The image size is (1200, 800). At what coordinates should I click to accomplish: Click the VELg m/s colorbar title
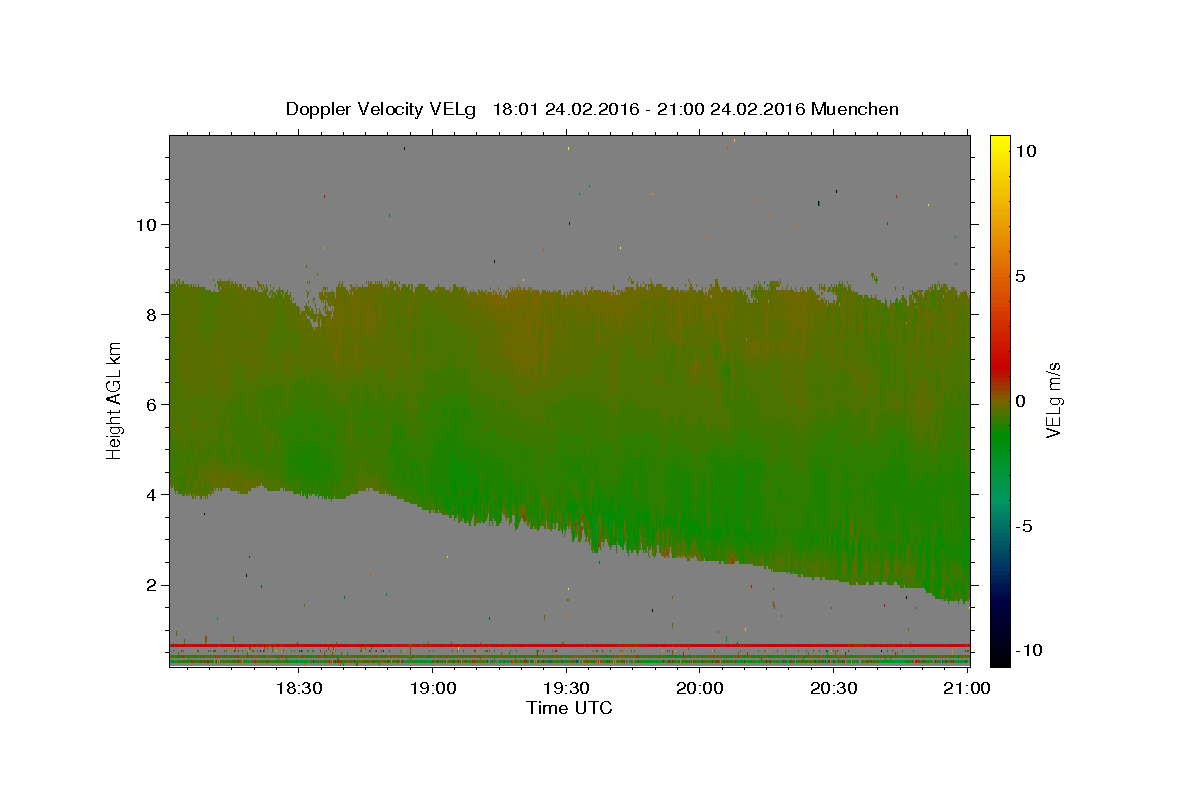(1053, 400)
